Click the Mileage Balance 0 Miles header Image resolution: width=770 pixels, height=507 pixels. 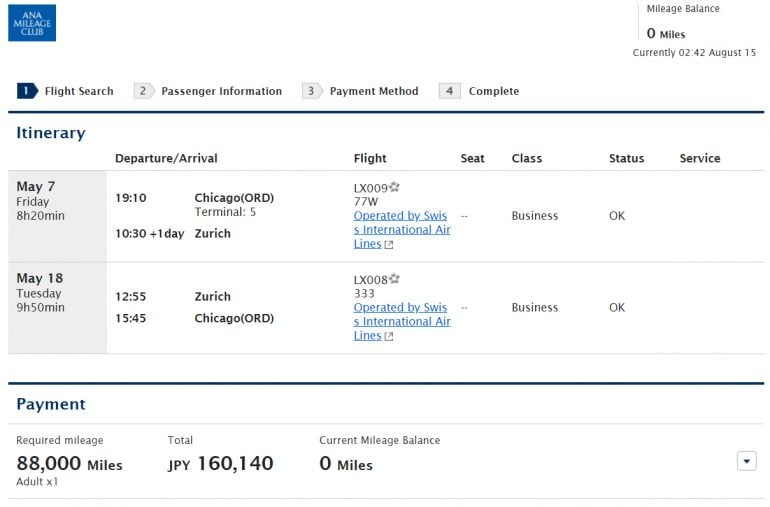(x=682, y=25)
